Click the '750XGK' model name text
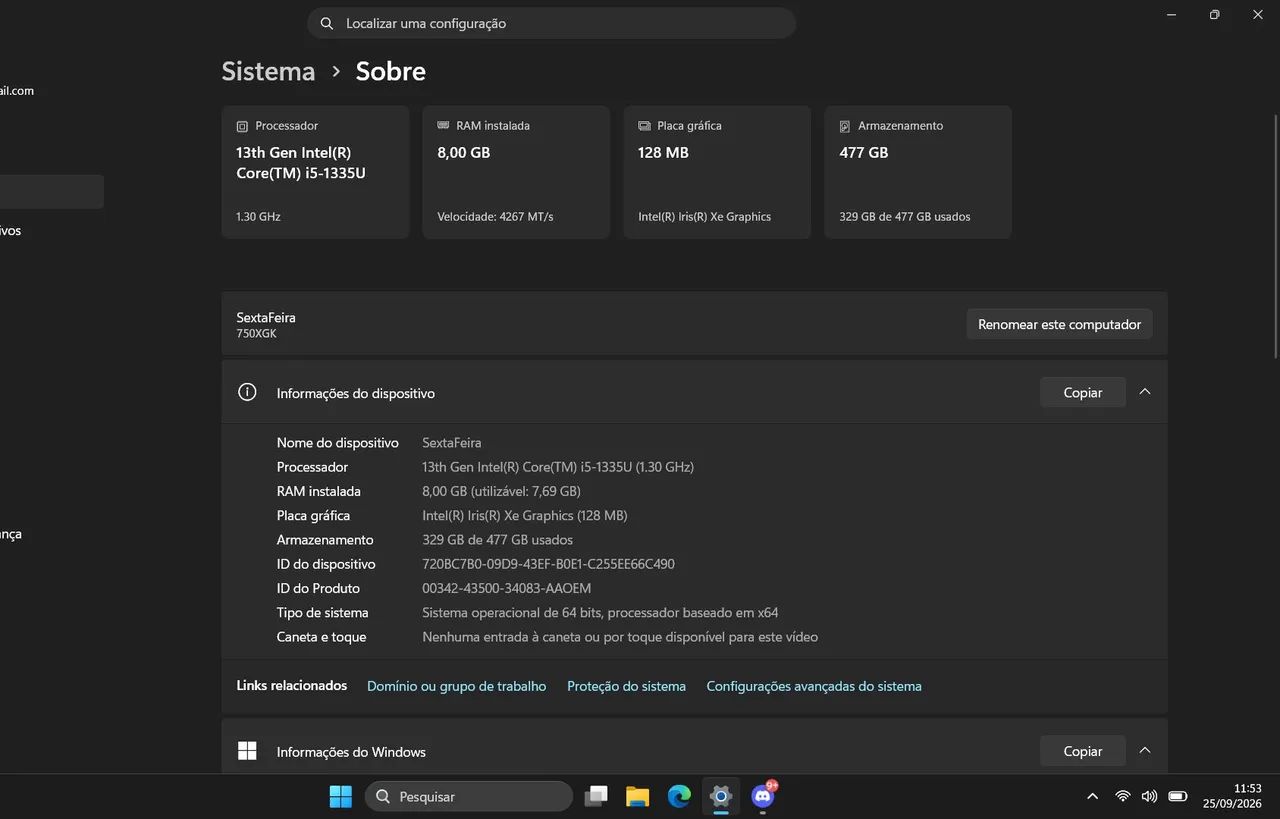The image size is (1280, 819). point(256,334)
